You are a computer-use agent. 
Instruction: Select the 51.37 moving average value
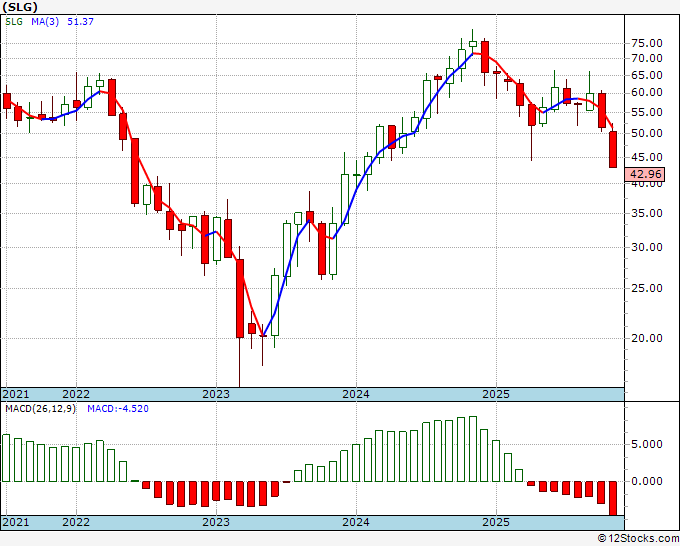[80, 22]
